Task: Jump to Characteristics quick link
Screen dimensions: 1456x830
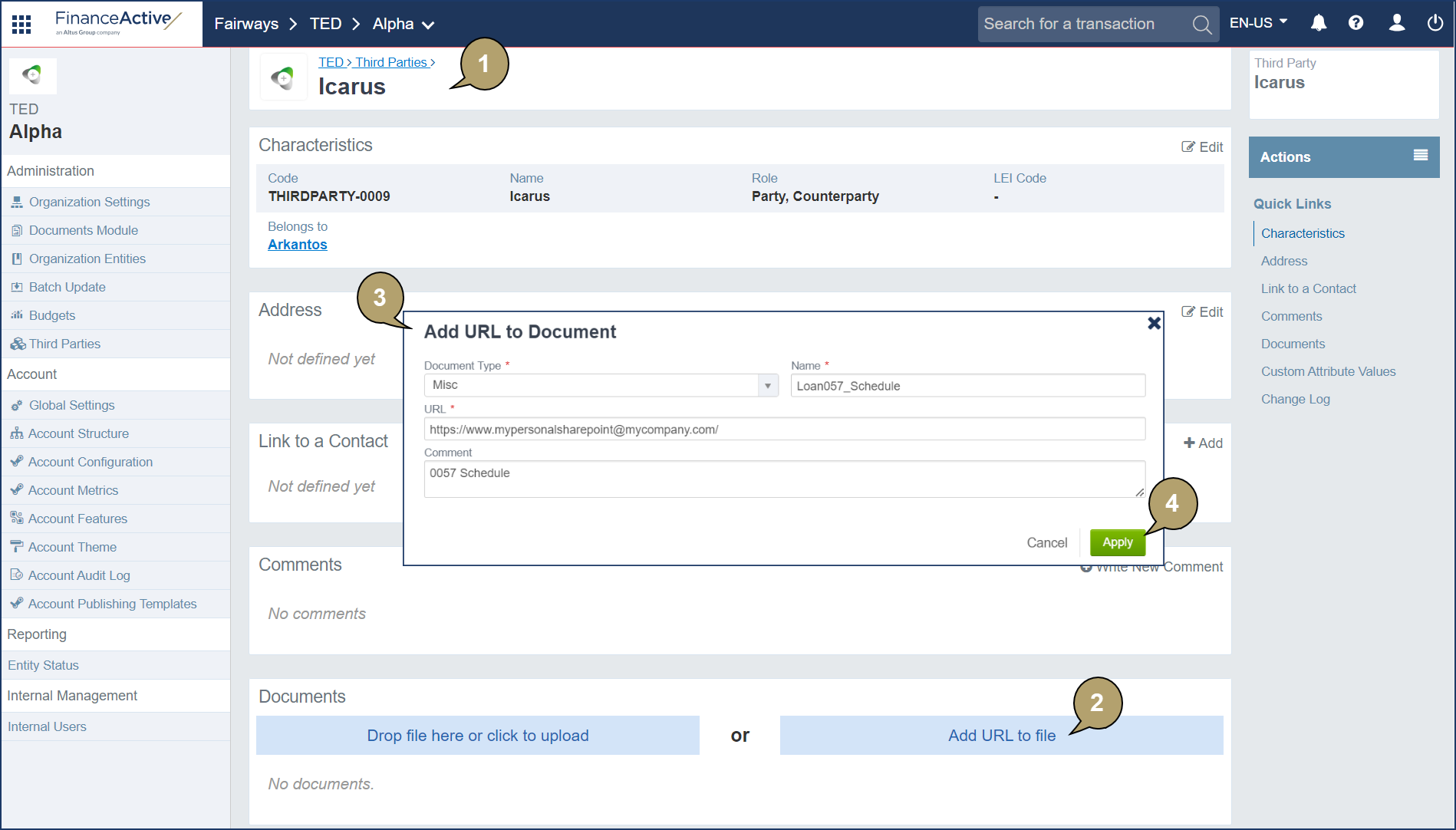Action: coord(1303,233)
